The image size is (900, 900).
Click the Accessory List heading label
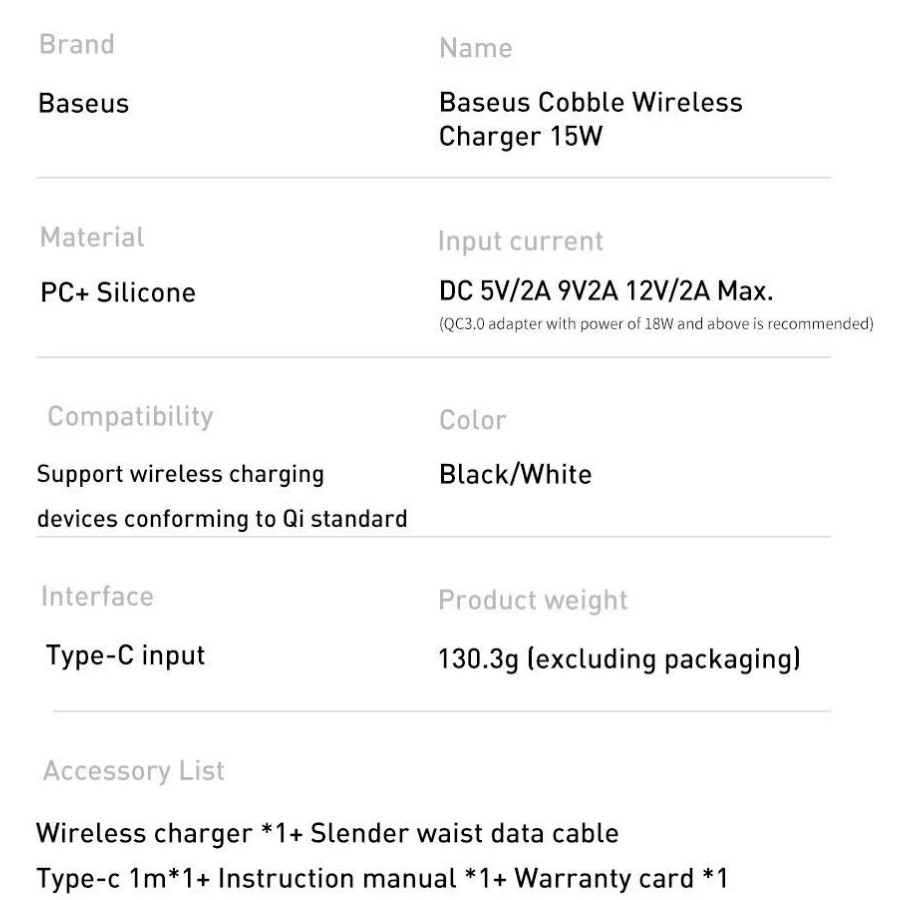point(134,771)
